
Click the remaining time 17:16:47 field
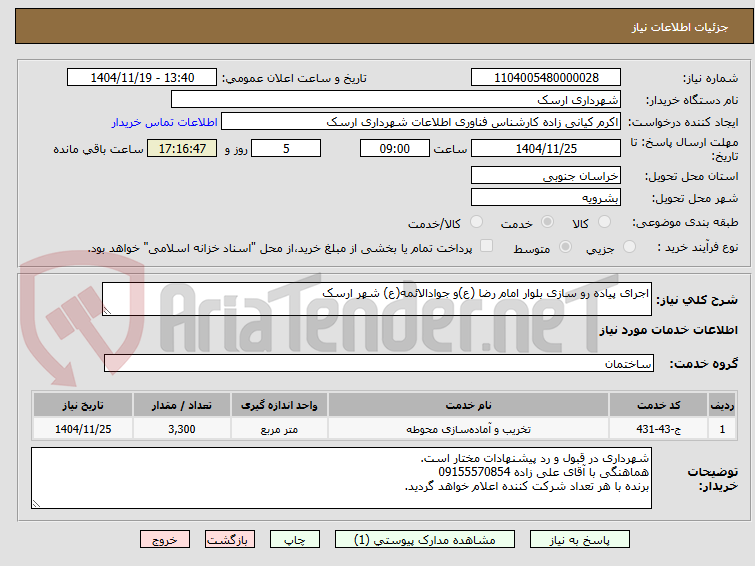pyautogui.click(x=182, y=148)
